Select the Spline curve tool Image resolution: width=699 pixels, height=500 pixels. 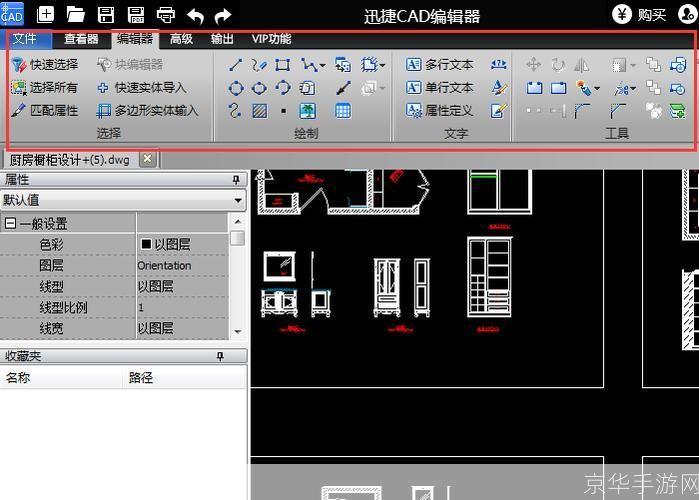[x=234, y=111]
